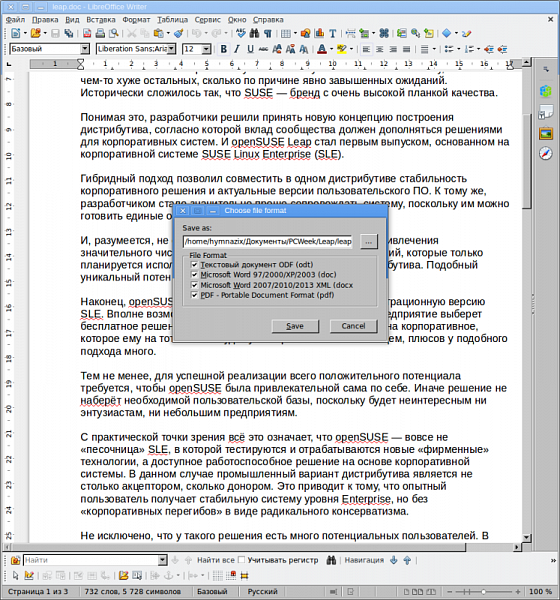Viewport: 560px width, 600px height.
Task: Expand the Open file dropdown arrow
Action: coord(45,34)
